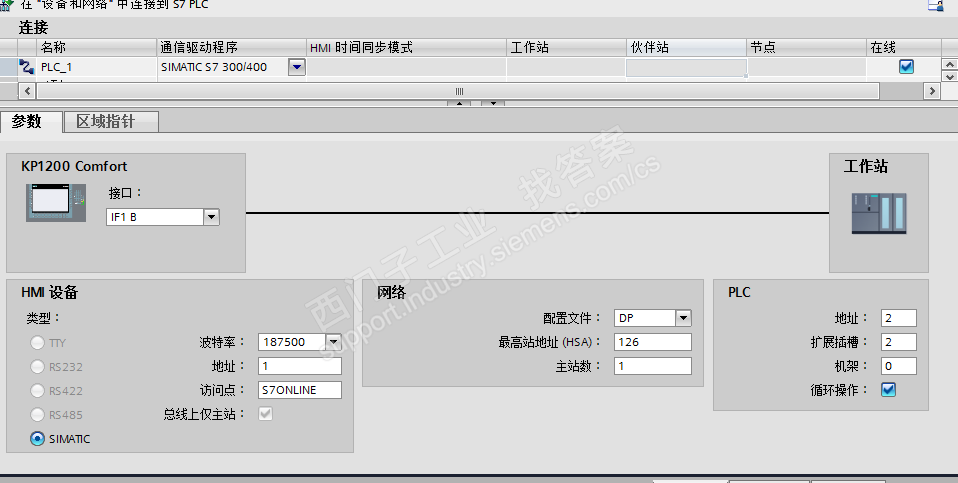The height and width of the screenshot is (483, 958).
Task: Toggle the 在线 checkbox for PLC_1
Action: pyautogui.click(x=906, y=67)
